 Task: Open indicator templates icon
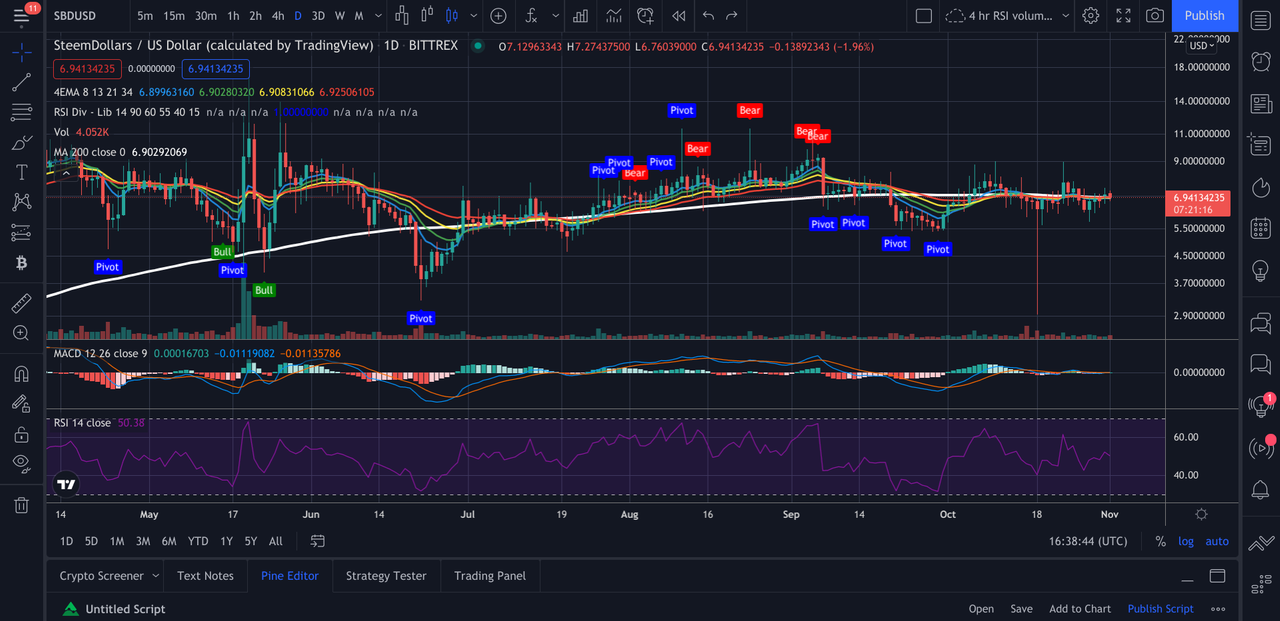(x=613, y=16)
